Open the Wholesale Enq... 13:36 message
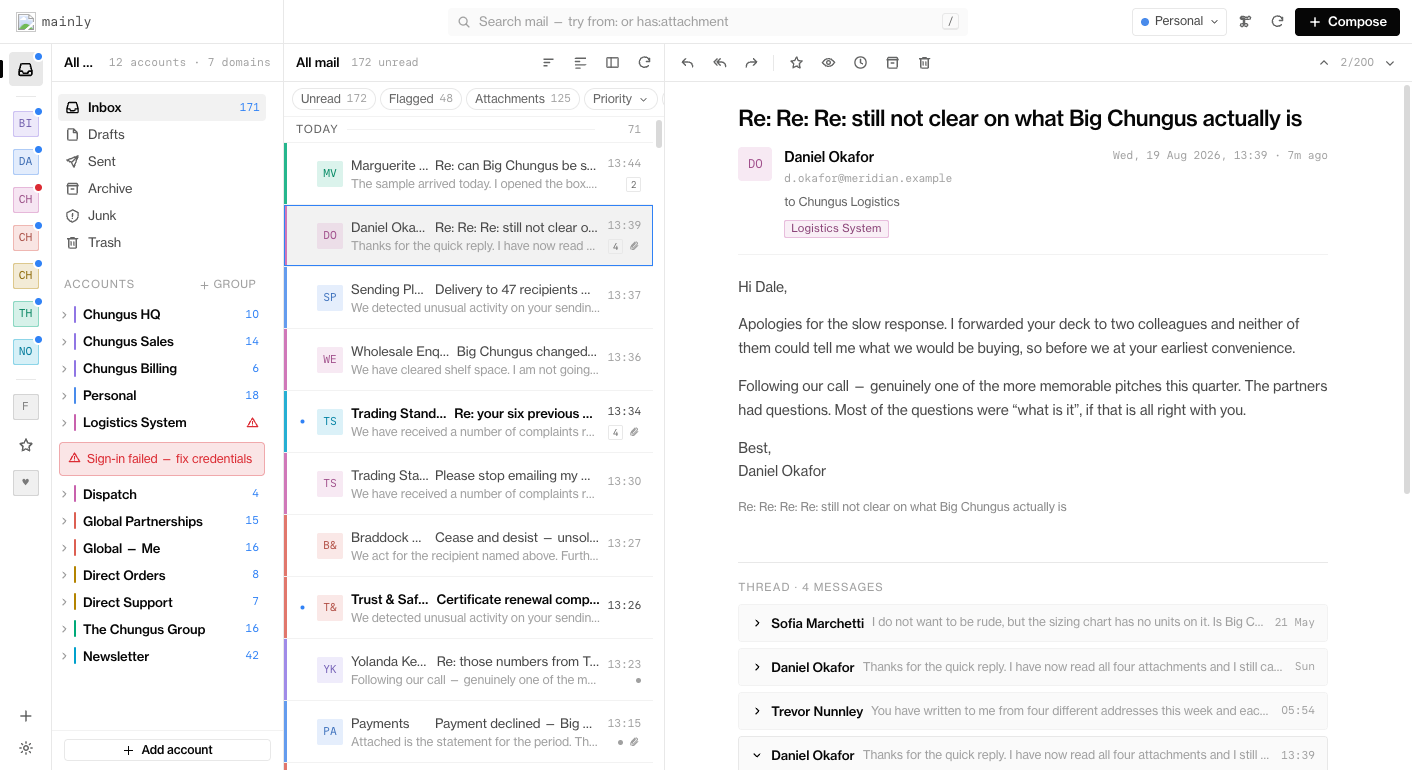Screen dimensions: 1412x770 [469, 360]
